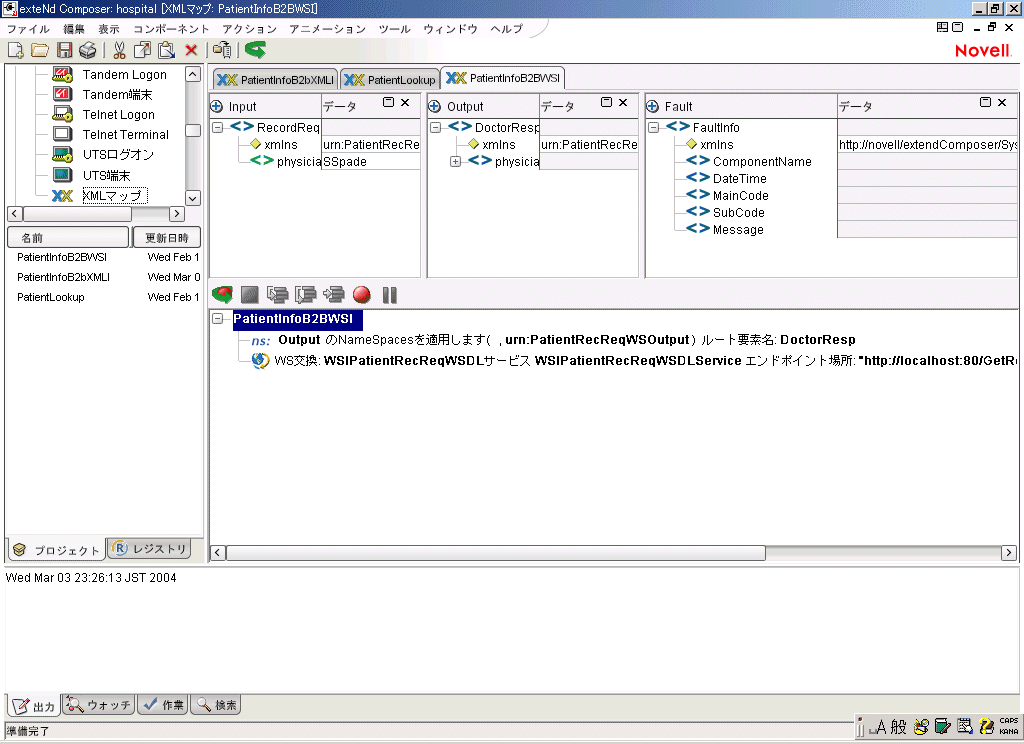
Task: Click the Run to breakpoint icon
Action: [x=334, y=295]
